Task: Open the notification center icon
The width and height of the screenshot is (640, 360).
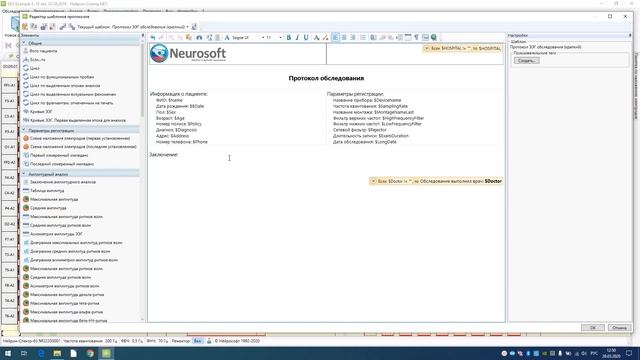Action: click(629, 353)
